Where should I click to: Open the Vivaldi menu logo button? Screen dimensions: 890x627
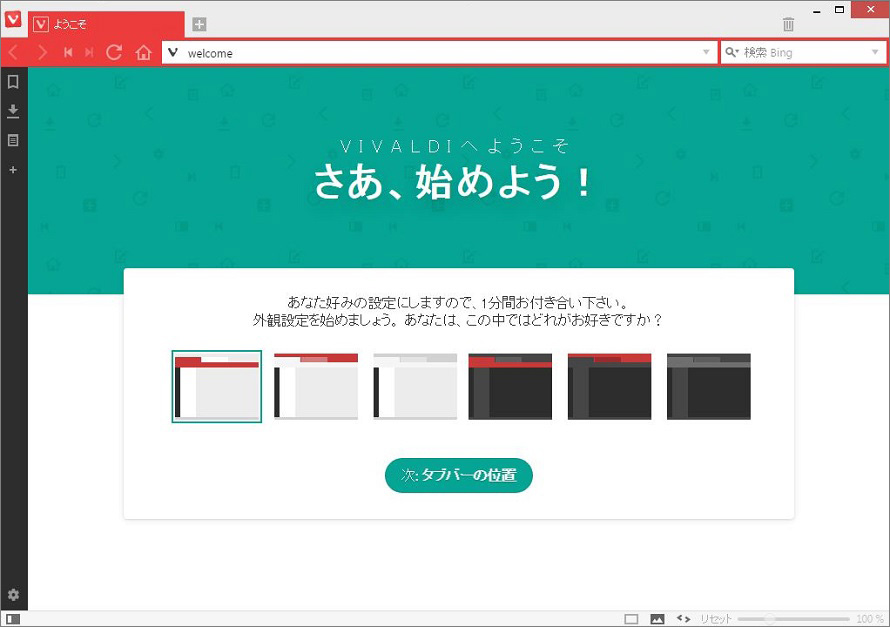coord(12,19)
